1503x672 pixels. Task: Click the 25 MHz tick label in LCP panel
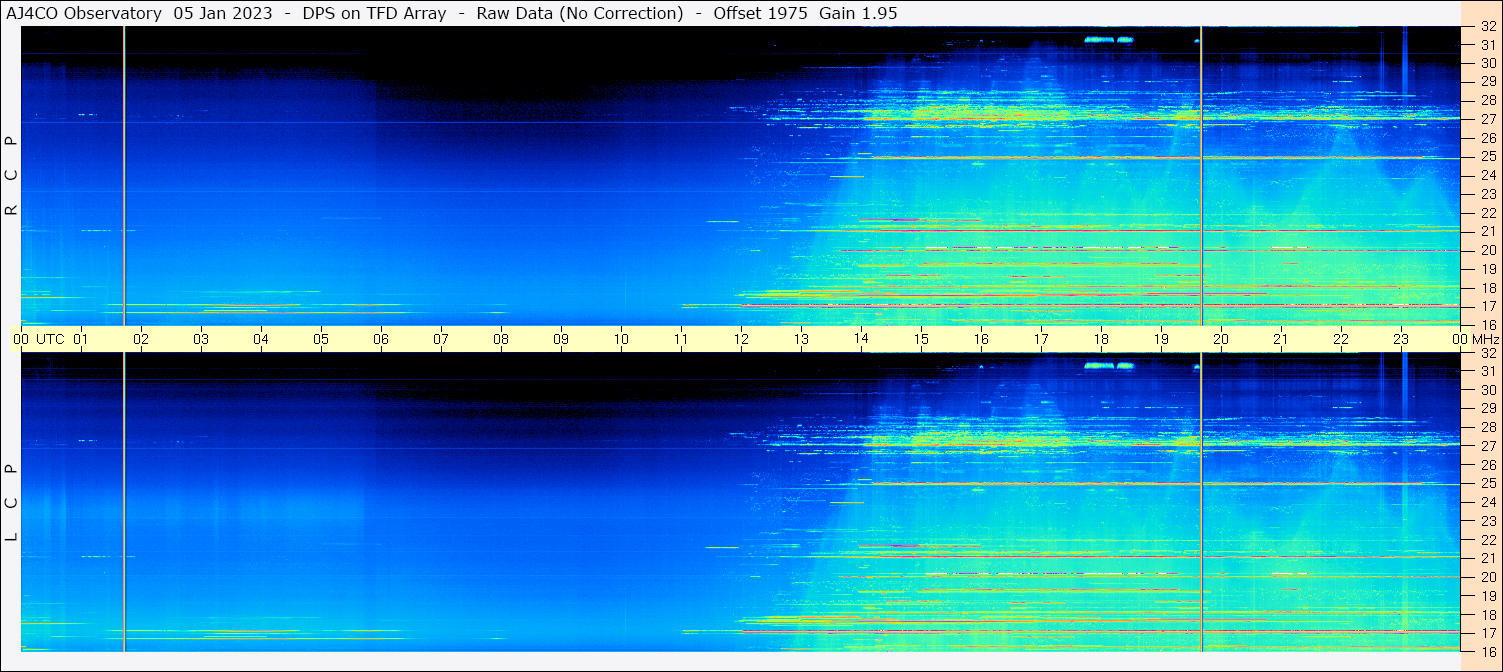point(1488,483)
